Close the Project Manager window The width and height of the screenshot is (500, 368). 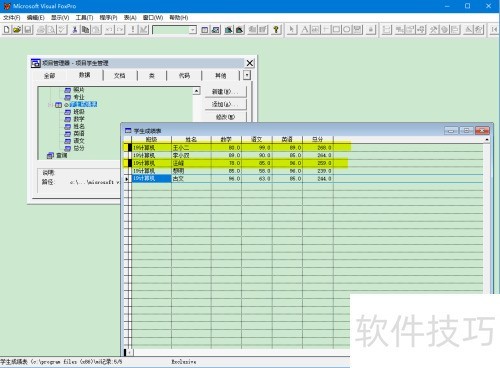[250, 63]
